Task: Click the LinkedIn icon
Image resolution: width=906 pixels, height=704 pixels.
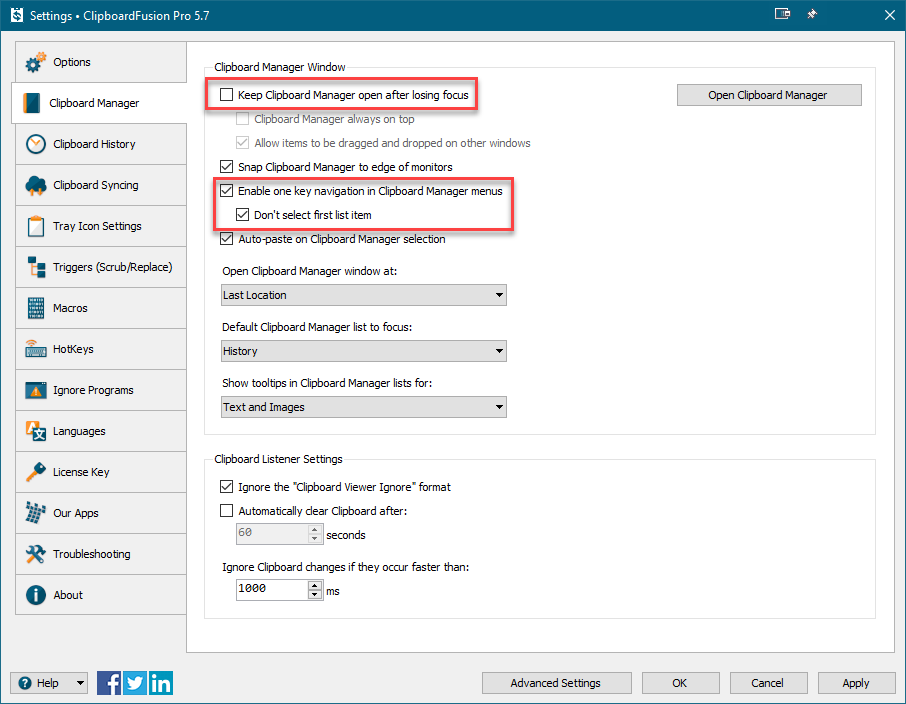Action: pos(160,683)
